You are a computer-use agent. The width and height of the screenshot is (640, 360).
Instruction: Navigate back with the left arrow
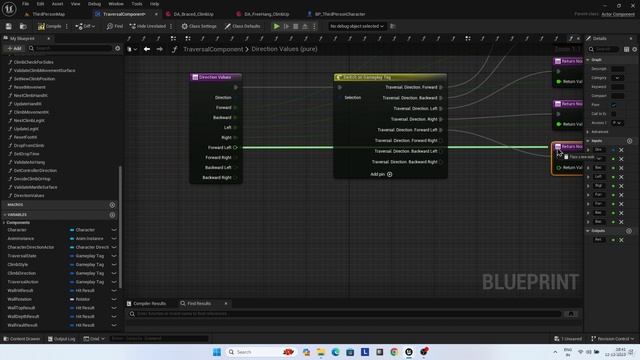pos(147,49)
